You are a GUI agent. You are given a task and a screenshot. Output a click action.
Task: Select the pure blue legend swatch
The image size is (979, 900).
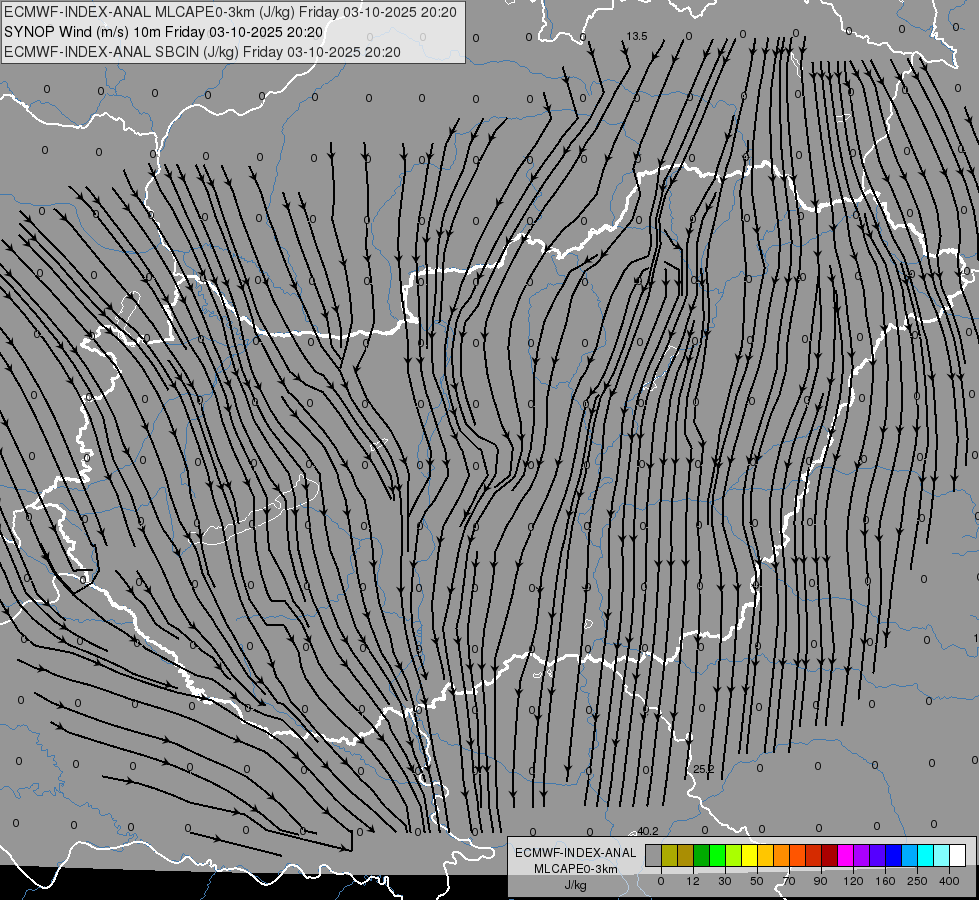pos(893,855)
